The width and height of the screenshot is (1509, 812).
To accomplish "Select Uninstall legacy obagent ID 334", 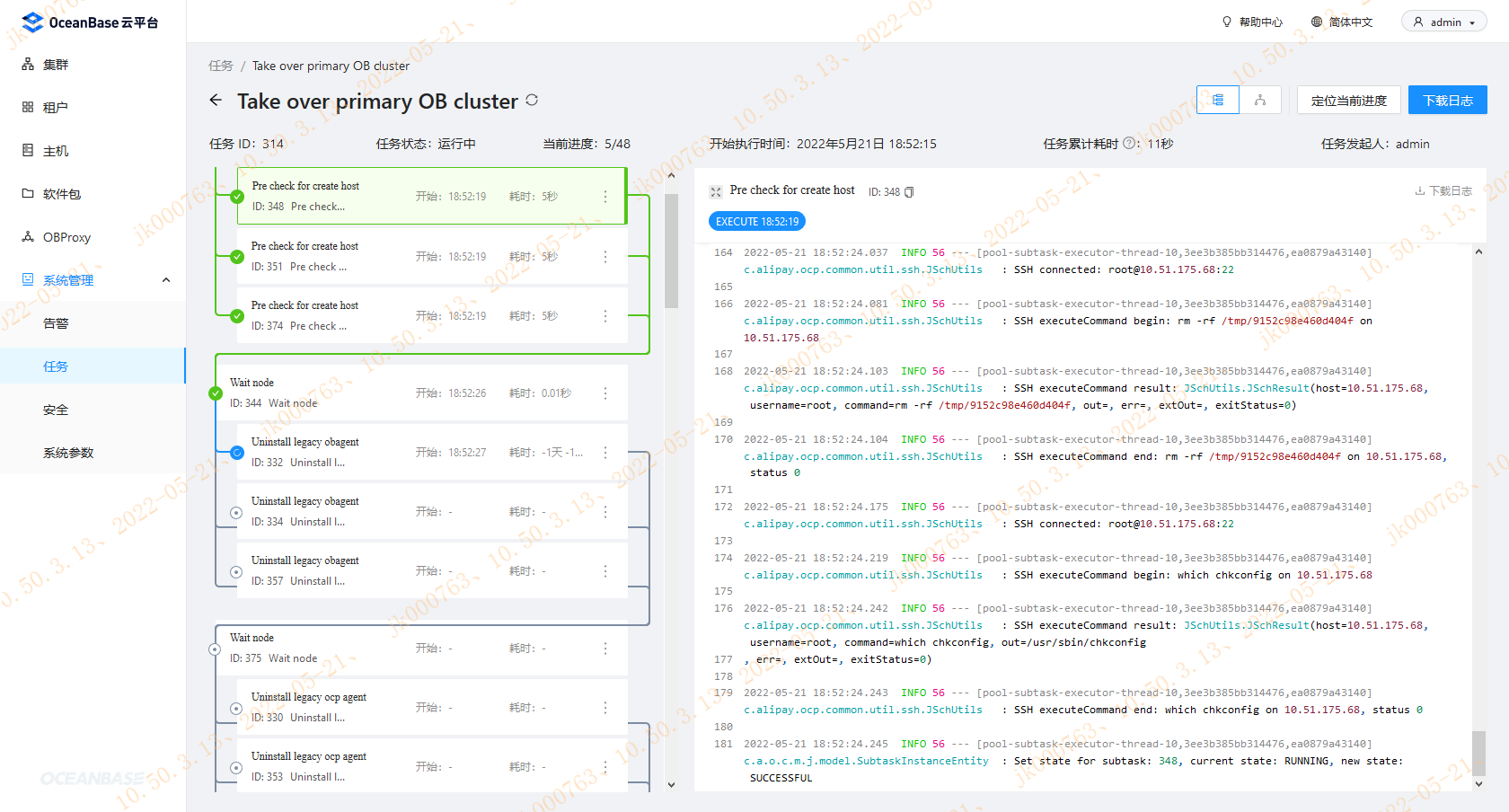I will (x=431, y=511).
